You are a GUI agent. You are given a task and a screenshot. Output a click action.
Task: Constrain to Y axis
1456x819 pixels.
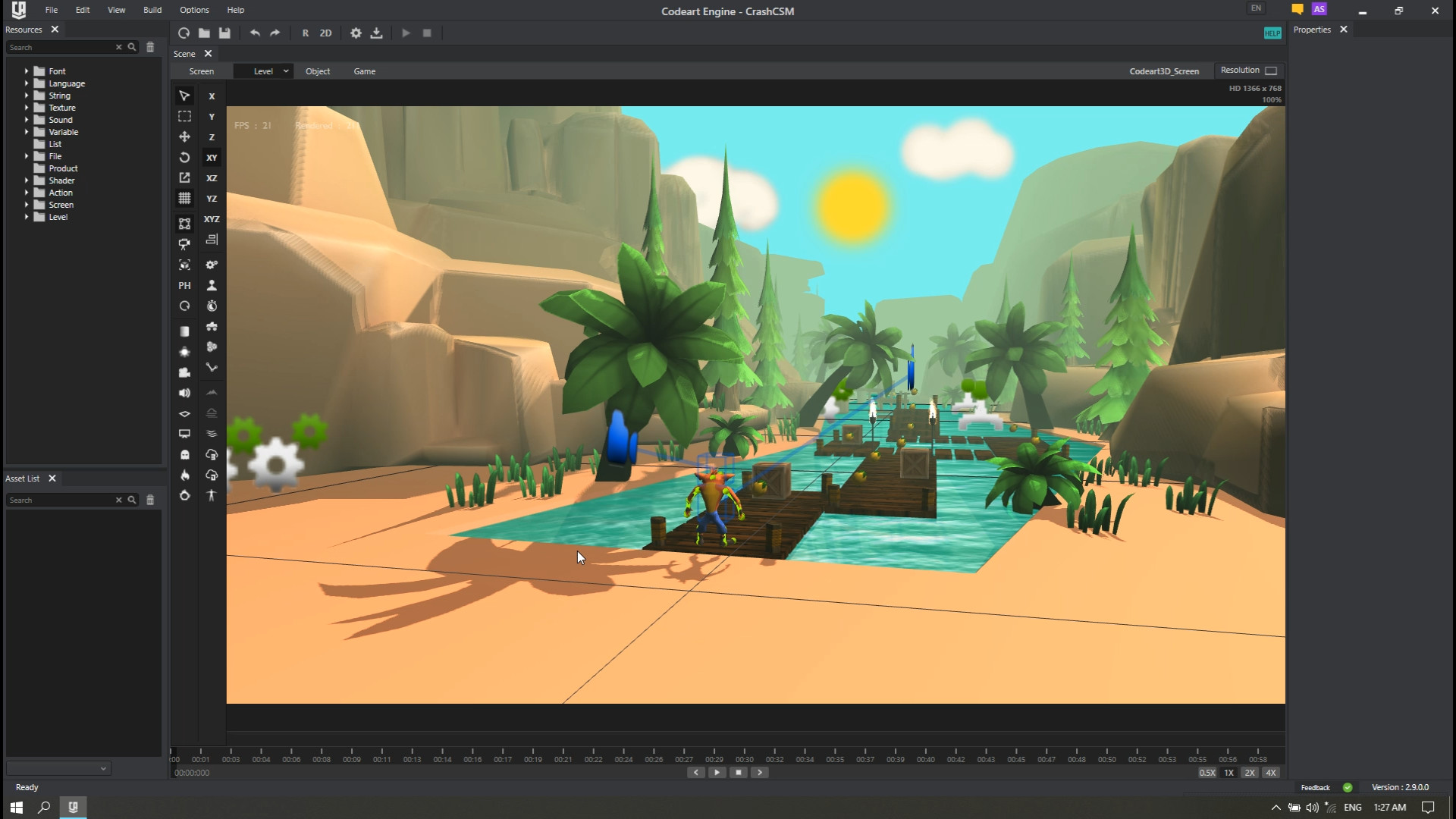click(212, 117)
